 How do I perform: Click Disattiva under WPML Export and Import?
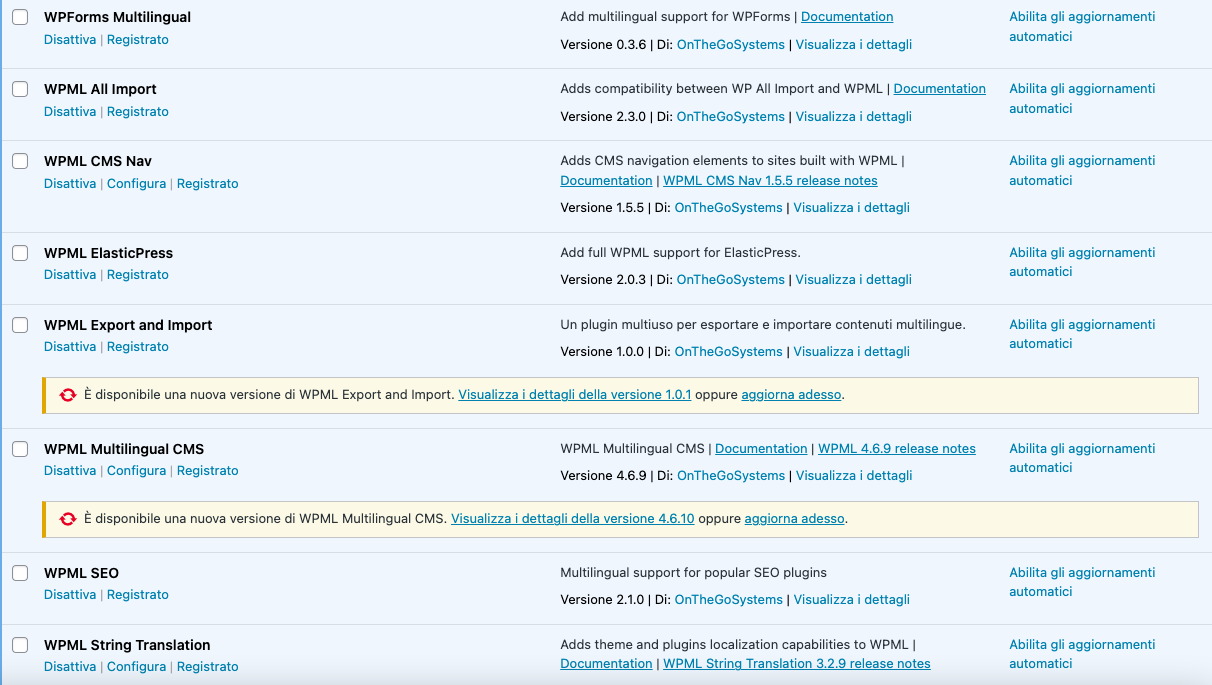click(x=70, y=346)
